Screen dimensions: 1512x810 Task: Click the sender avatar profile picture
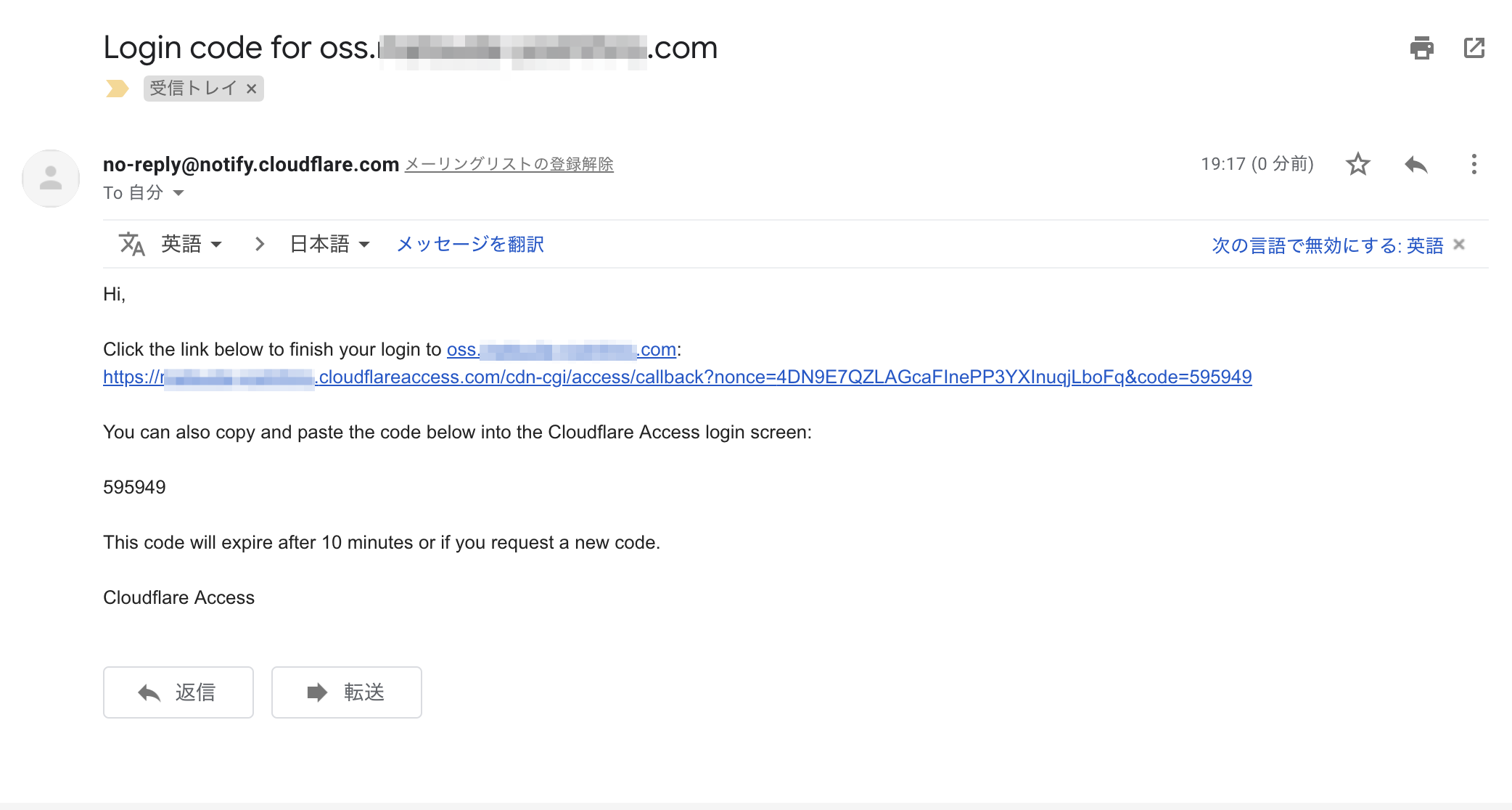click(51, 179)
